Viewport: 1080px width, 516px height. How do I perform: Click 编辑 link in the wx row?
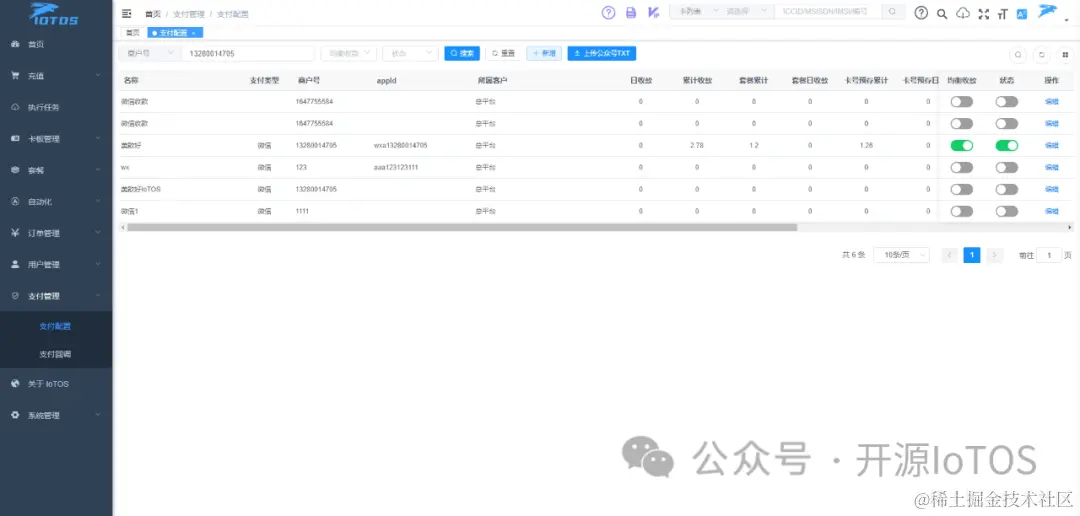[x=1051, y=167]
